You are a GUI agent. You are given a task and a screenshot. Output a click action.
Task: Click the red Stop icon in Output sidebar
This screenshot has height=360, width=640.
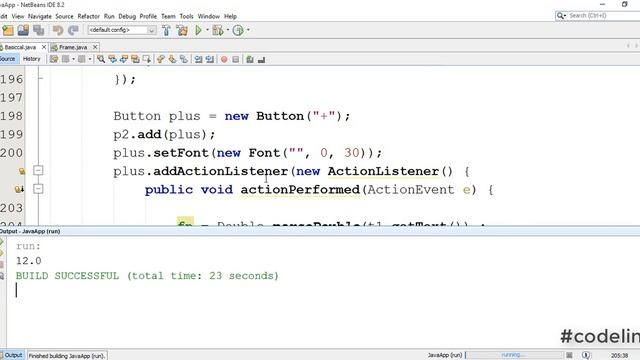(x=2, y=264)
